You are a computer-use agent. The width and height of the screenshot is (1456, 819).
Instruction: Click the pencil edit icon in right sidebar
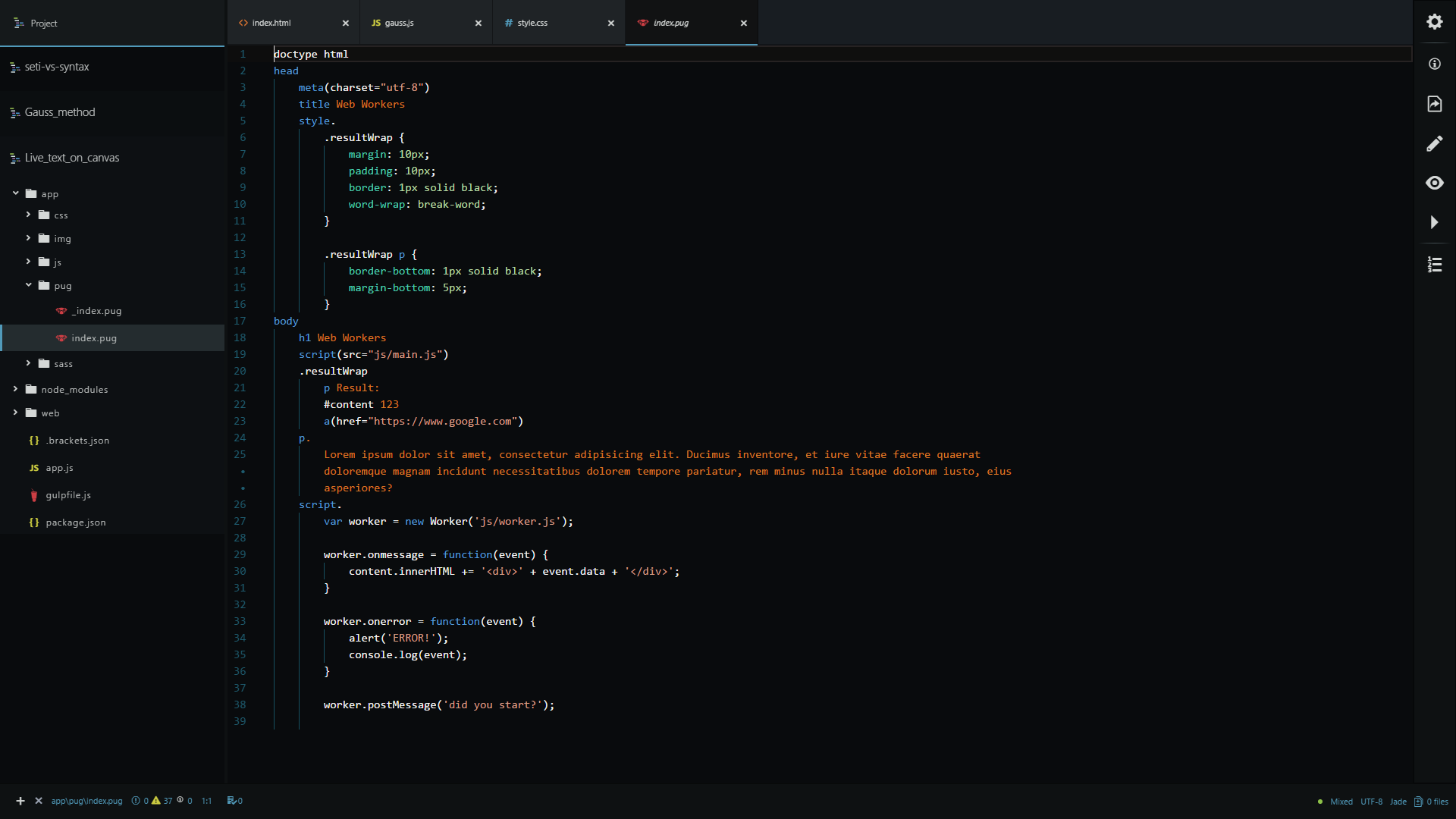(x=1434, y=143)
